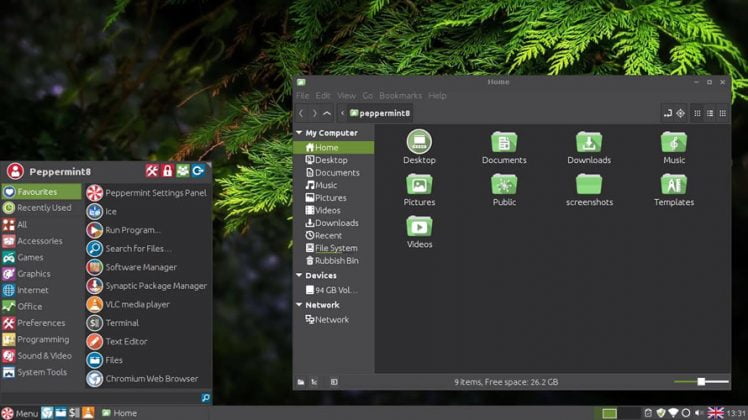Launch Synaptic Package Manager
This screenshot has width=748, height=420.
point(147,286)
